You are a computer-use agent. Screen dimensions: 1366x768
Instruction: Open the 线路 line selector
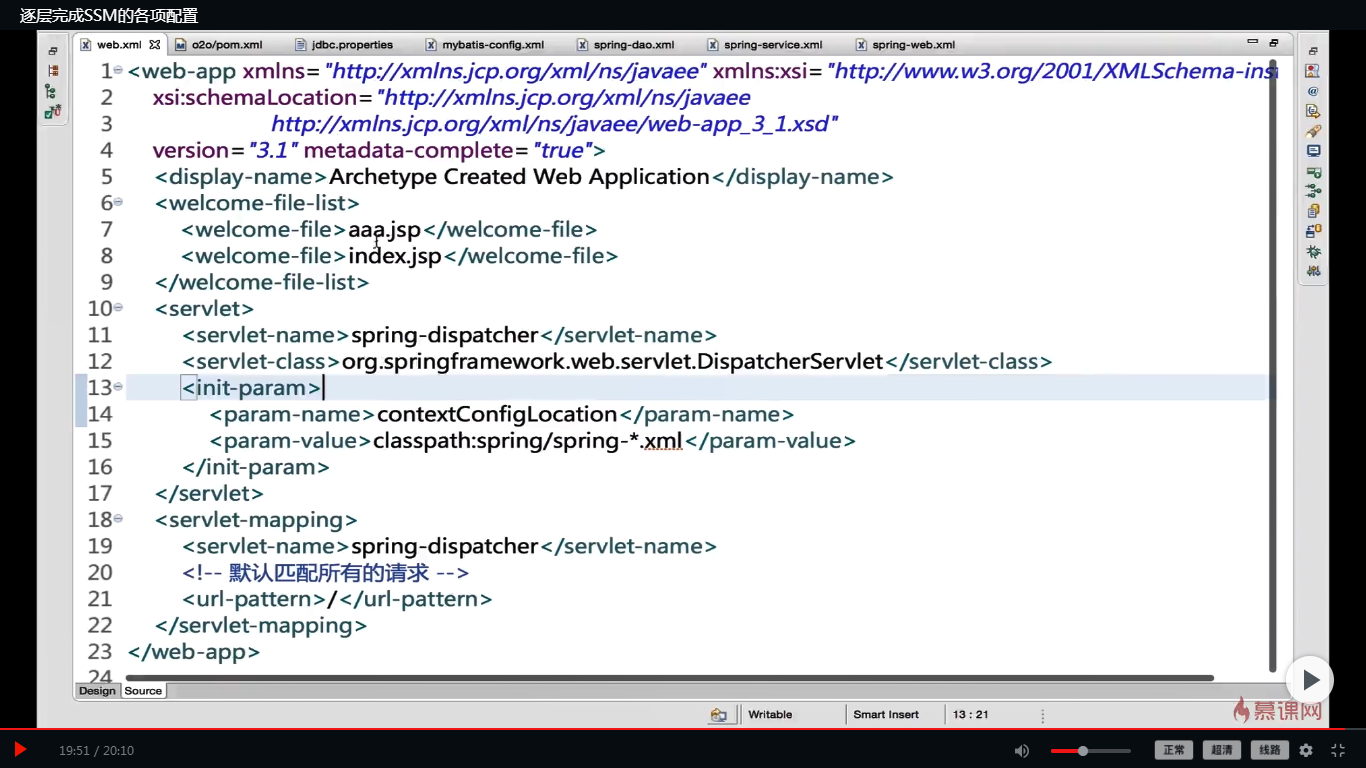(1269, 750)
